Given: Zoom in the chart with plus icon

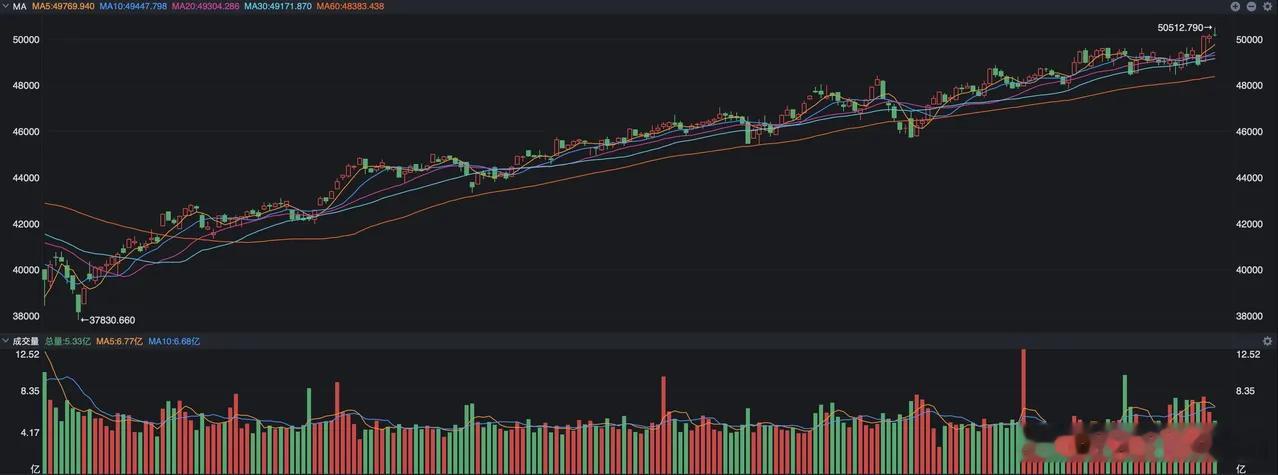Looking at the screenshot, I should coord(1235,6).
